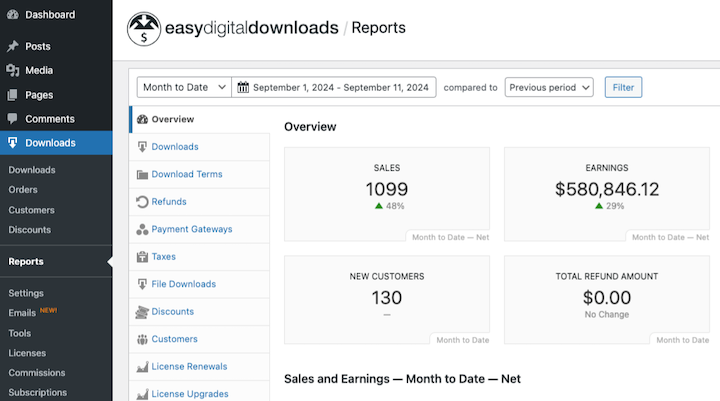720x401 pixels.
Task: Click the Posts pushpin icon
Action: (x=13, y=46)
